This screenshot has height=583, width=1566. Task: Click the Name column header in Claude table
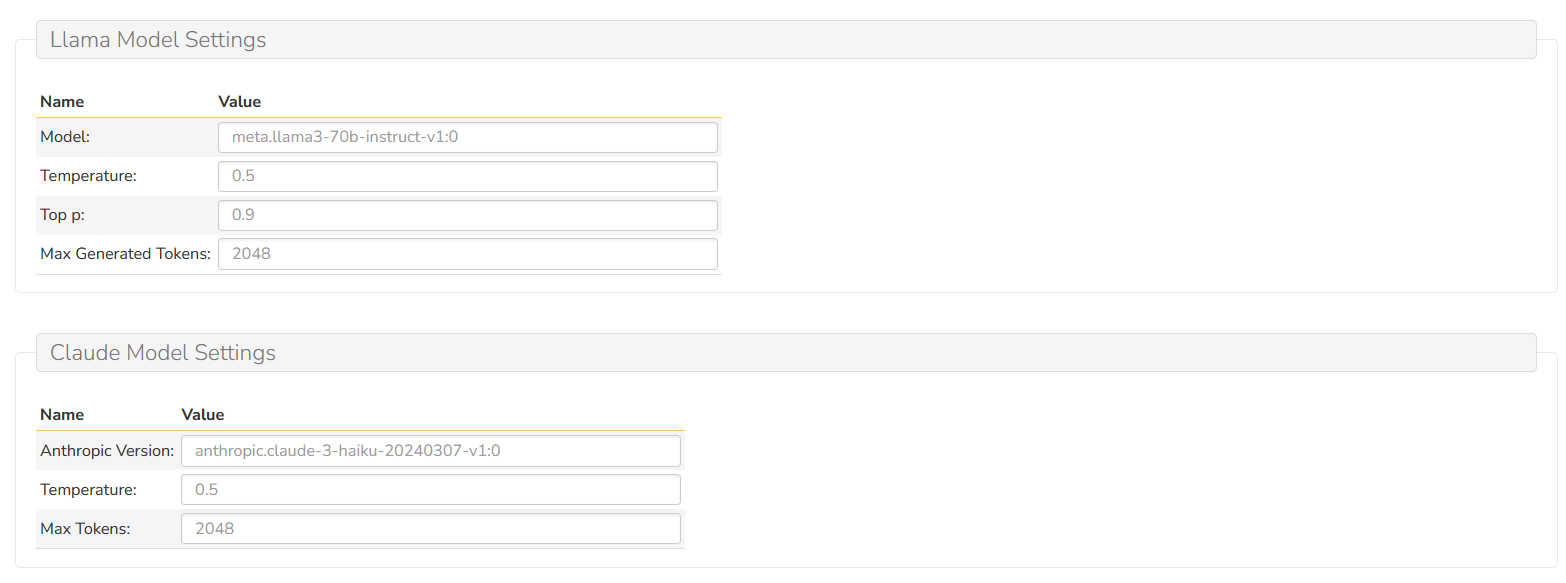[x=62, y=415]
